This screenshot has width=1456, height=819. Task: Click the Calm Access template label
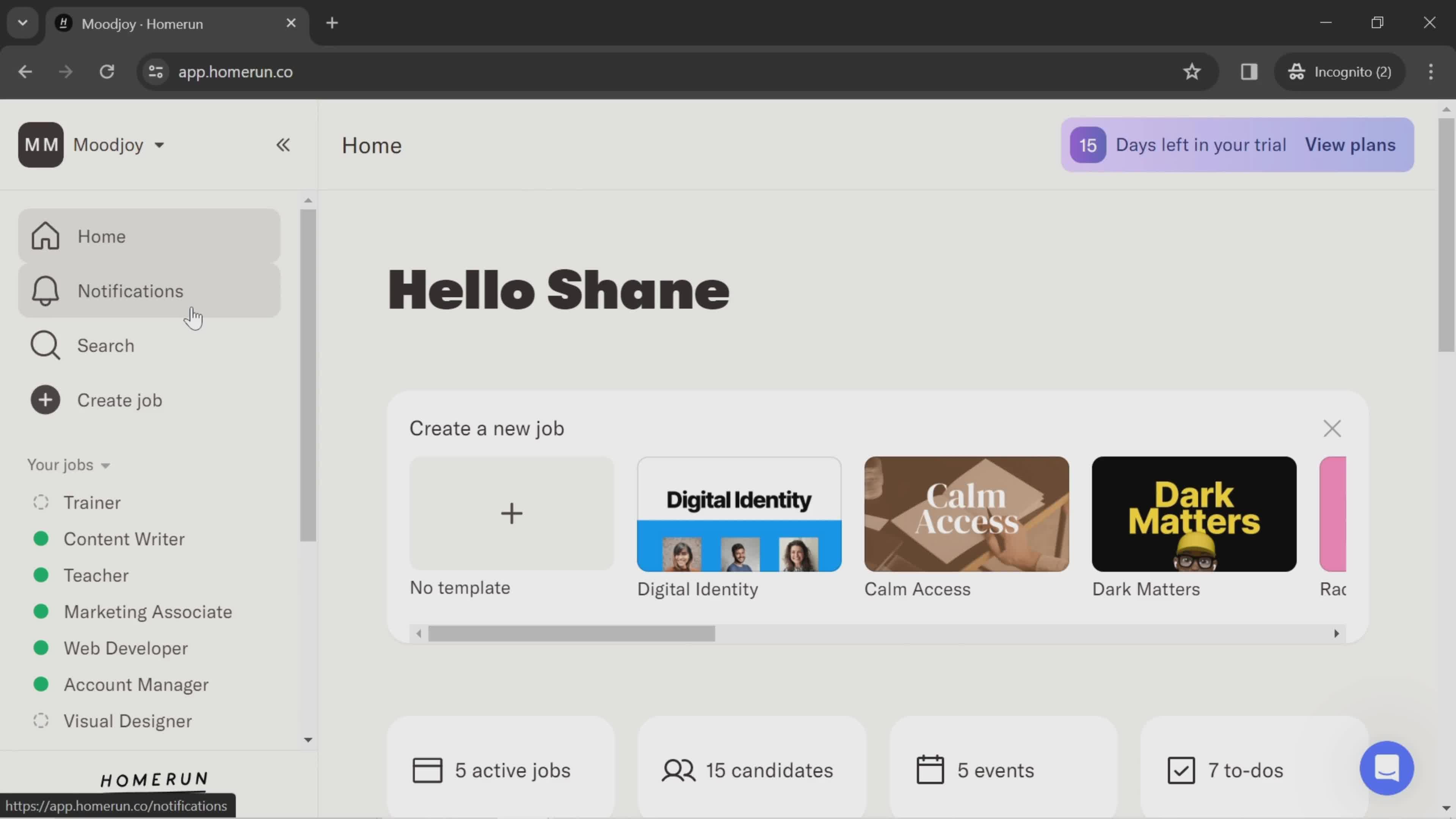click(917, 589)
